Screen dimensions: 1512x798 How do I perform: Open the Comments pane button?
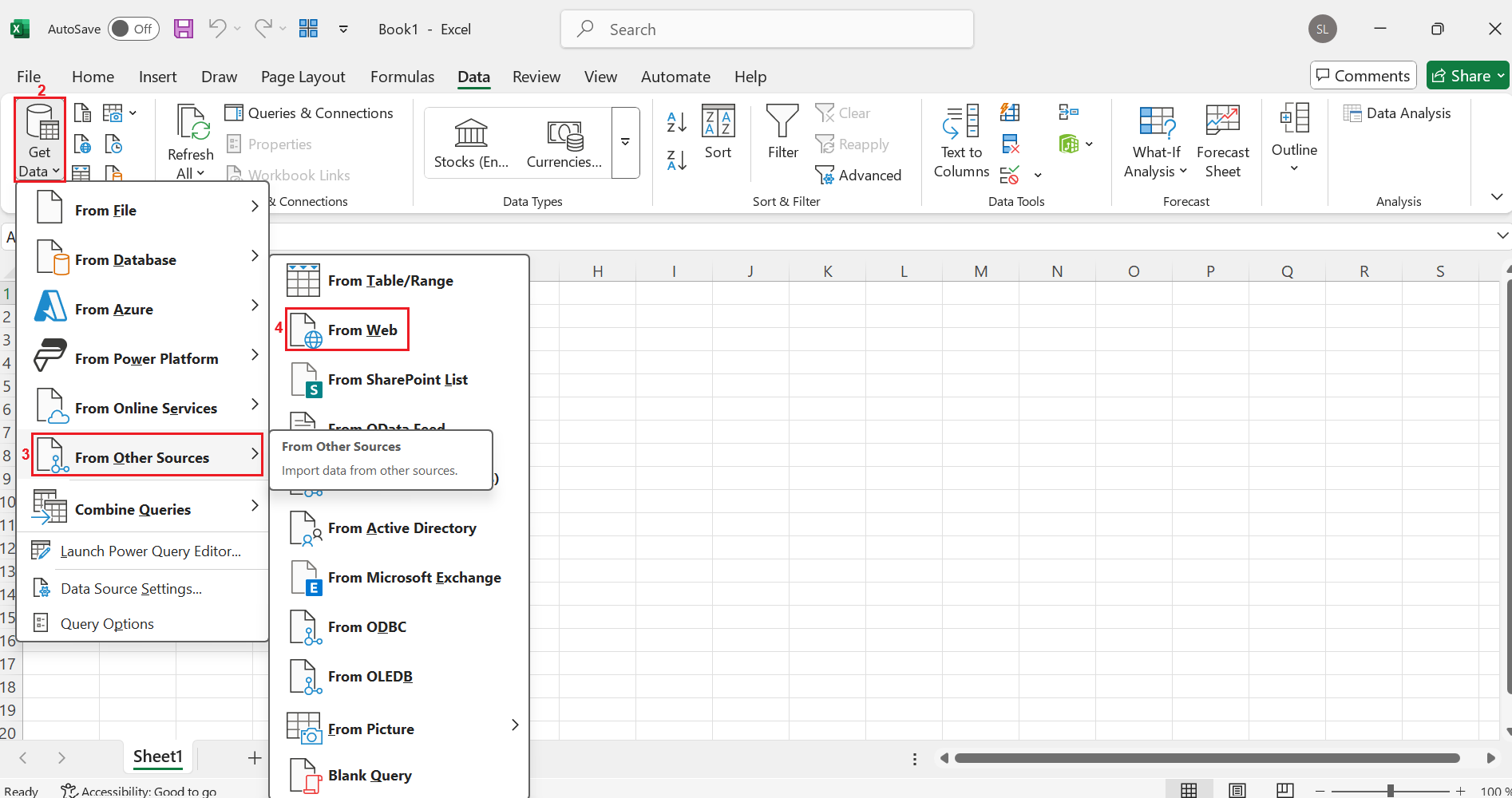1363,76
